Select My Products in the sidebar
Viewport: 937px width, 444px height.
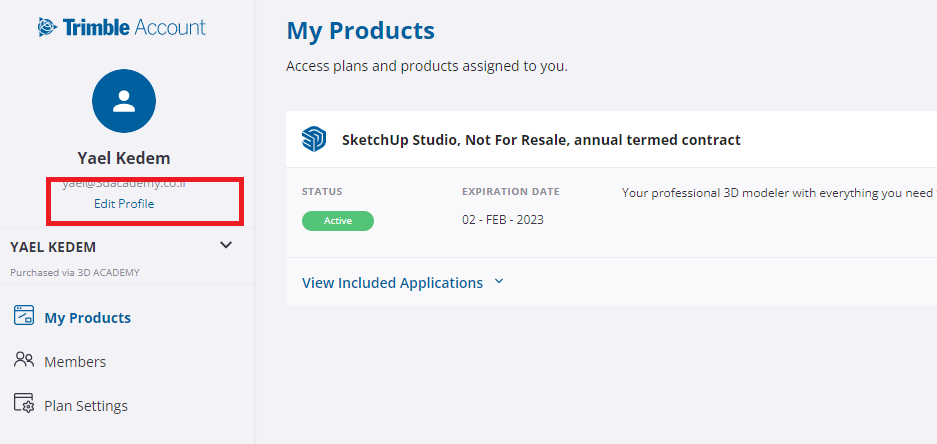tap(87, 318)
